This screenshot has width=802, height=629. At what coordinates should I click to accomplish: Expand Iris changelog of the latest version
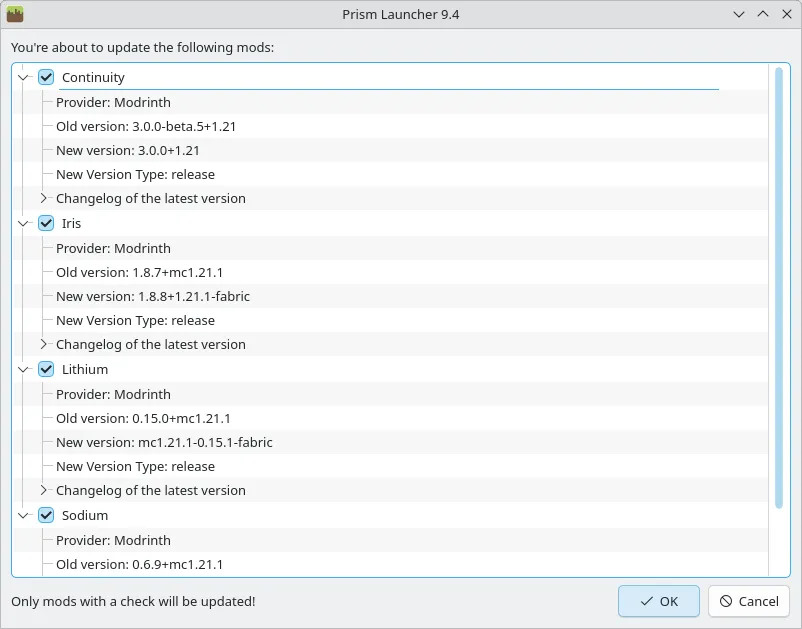pyautogui.click(x=43, y=344)
